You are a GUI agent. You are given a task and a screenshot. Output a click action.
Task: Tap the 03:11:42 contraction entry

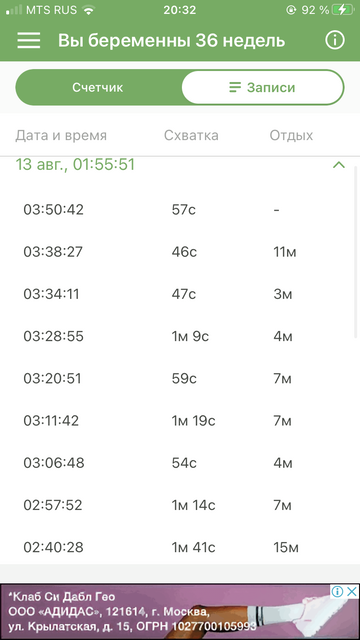pos(178,421)
